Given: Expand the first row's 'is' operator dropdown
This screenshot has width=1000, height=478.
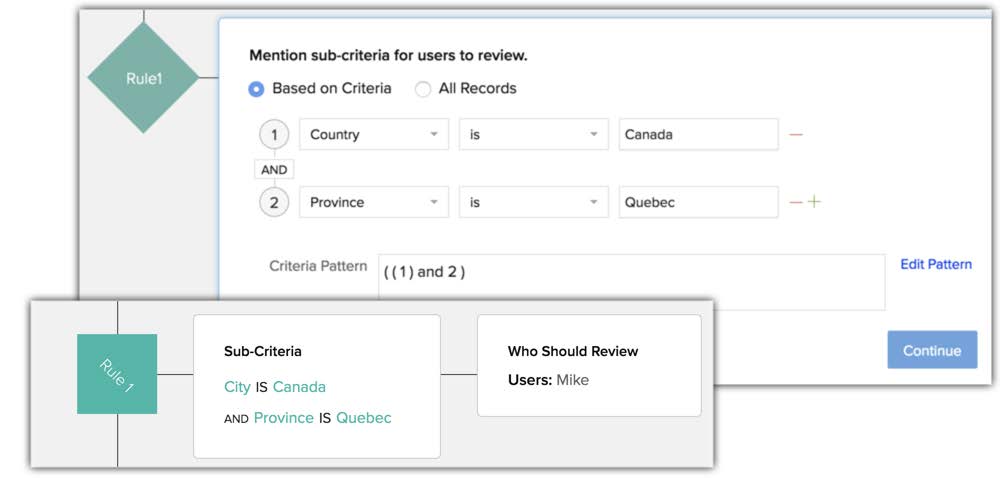Looking at the screenshot, I should (533, 135).
